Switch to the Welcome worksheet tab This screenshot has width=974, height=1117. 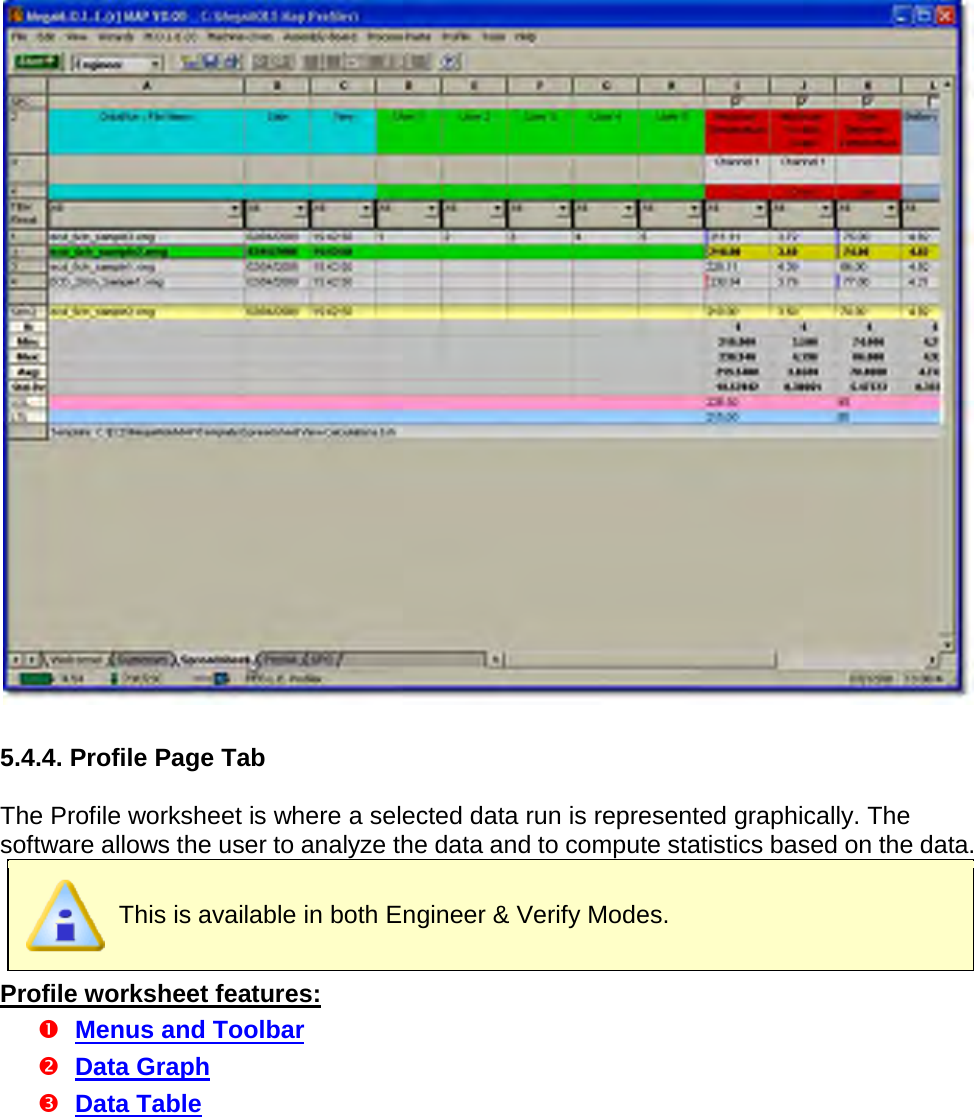click(76, 660)
